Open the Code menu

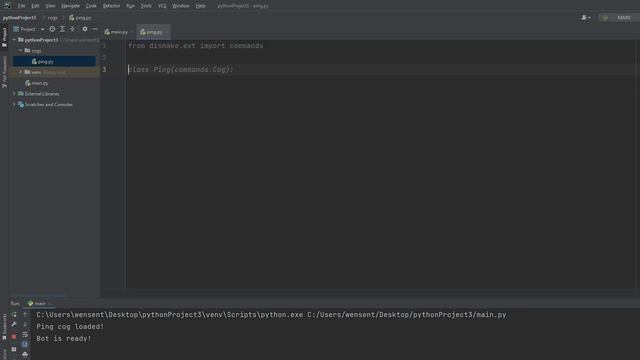point(91,6)
